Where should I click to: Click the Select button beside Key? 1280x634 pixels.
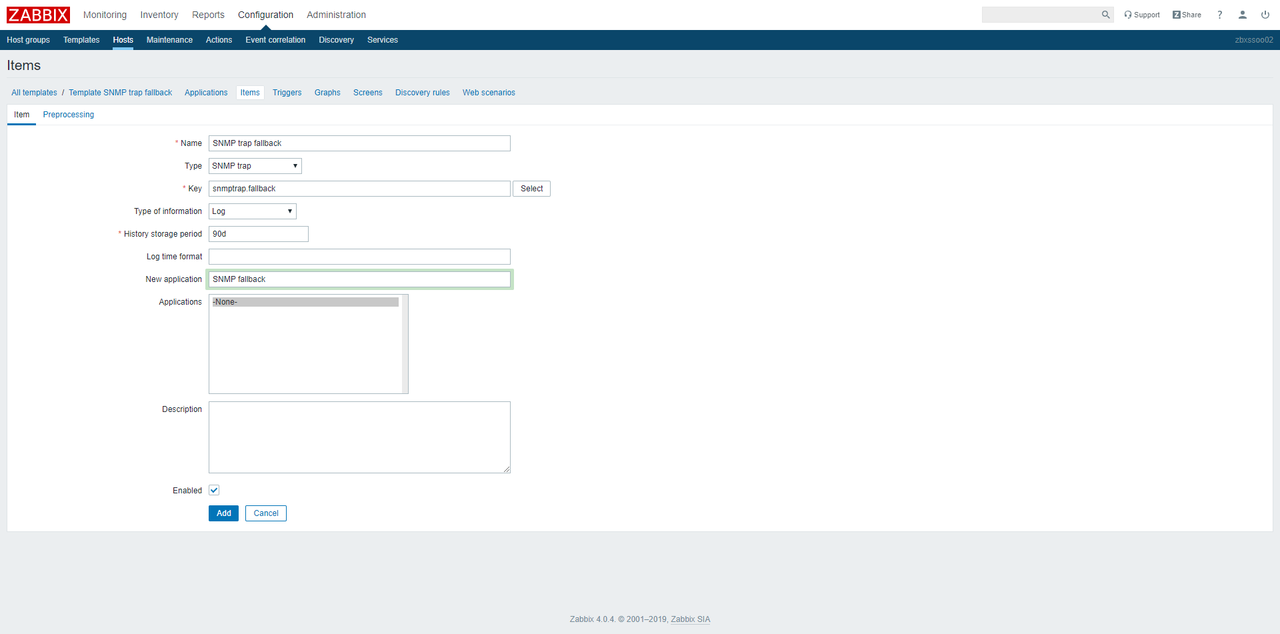(531, 188)
